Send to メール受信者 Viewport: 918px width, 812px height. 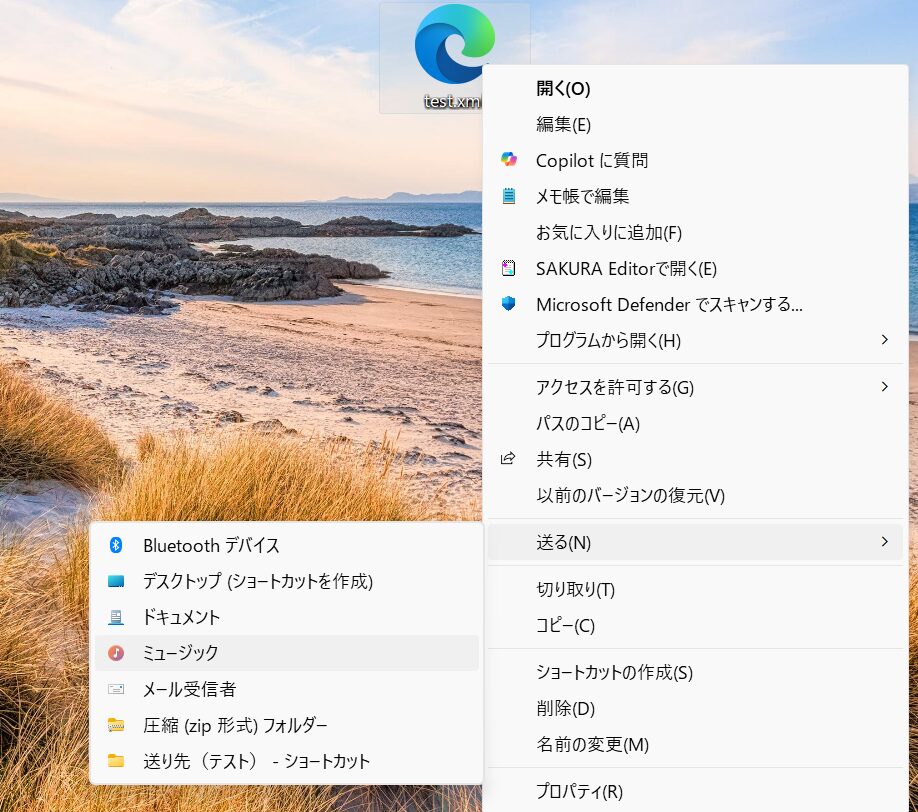coord(287,689)
